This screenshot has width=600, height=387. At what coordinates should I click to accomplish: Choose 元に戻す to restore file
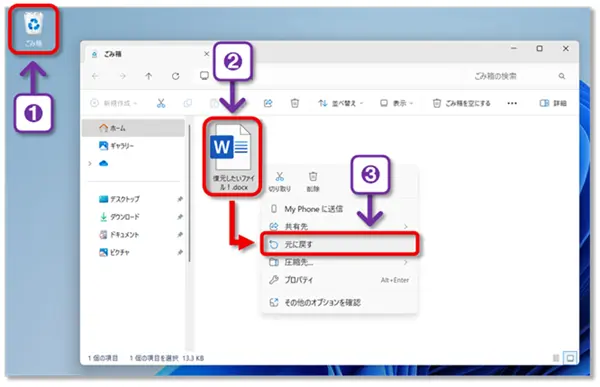click(x=339, y=244)
